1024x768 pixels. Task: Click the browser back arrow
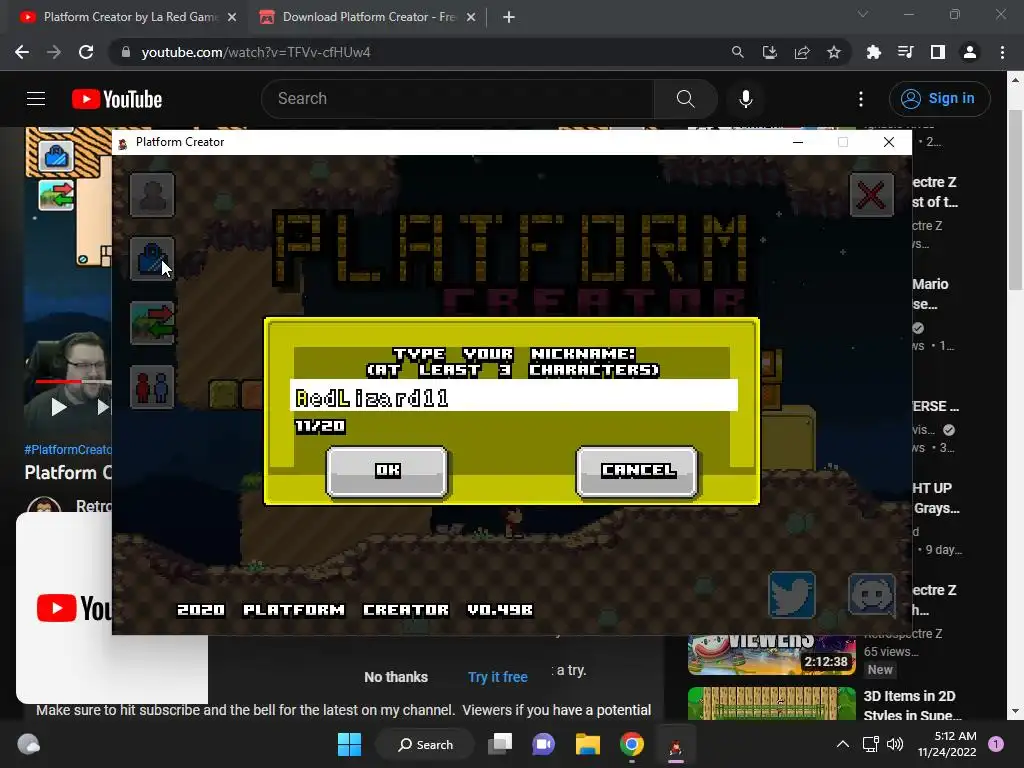pyautogui.click(x=22, y=52)
